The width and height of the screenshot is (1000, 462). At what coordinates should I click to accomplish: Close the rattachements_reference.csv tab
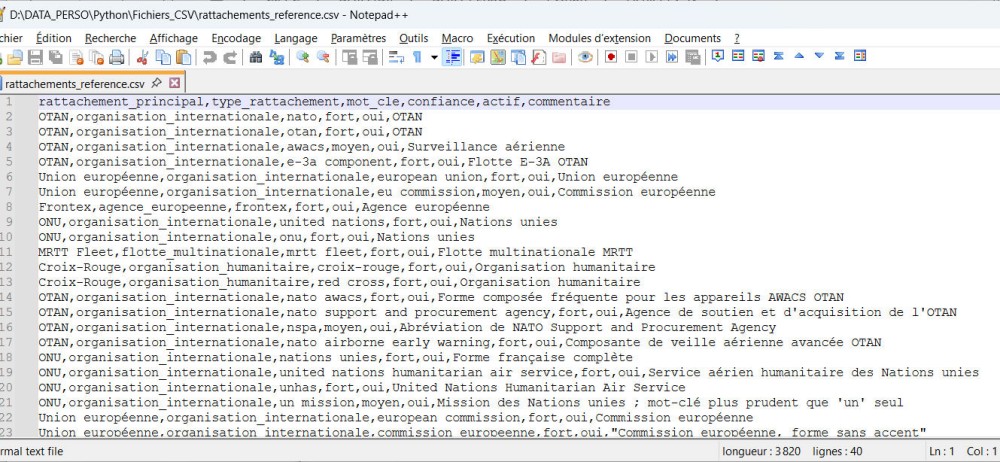174,83
